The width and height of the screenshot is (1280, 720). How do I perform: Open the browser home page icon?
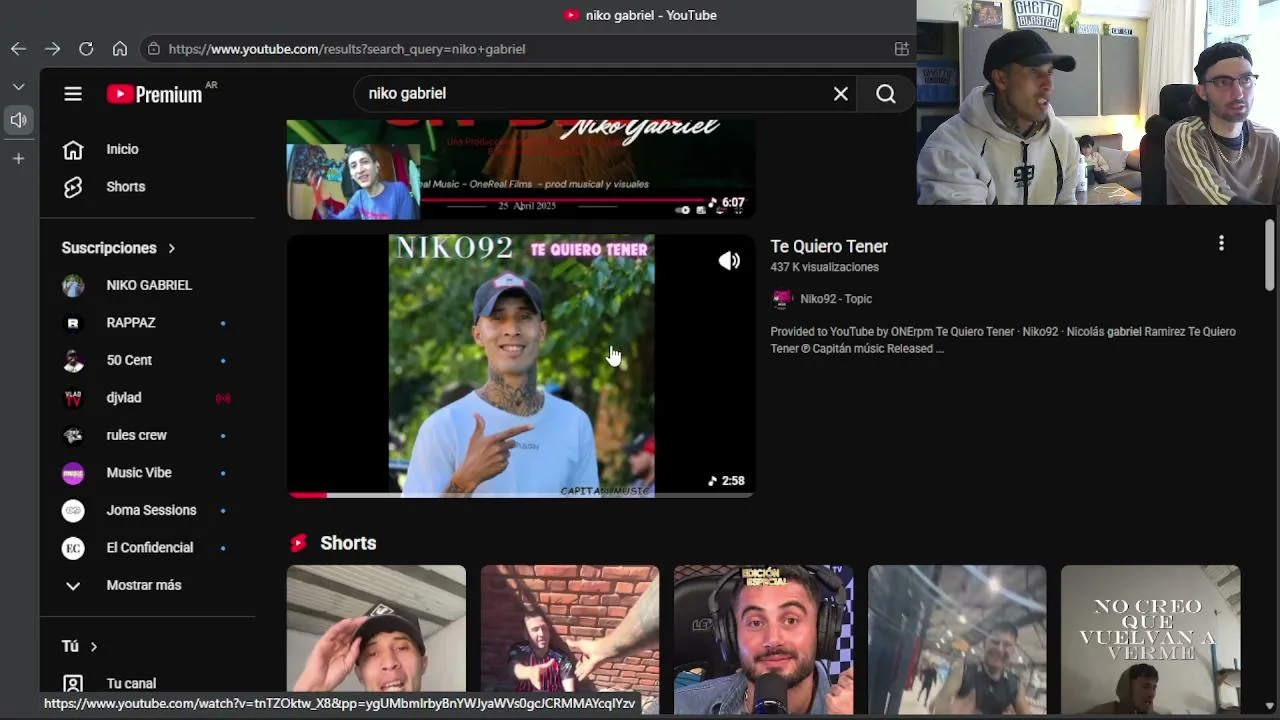(120, 48)
